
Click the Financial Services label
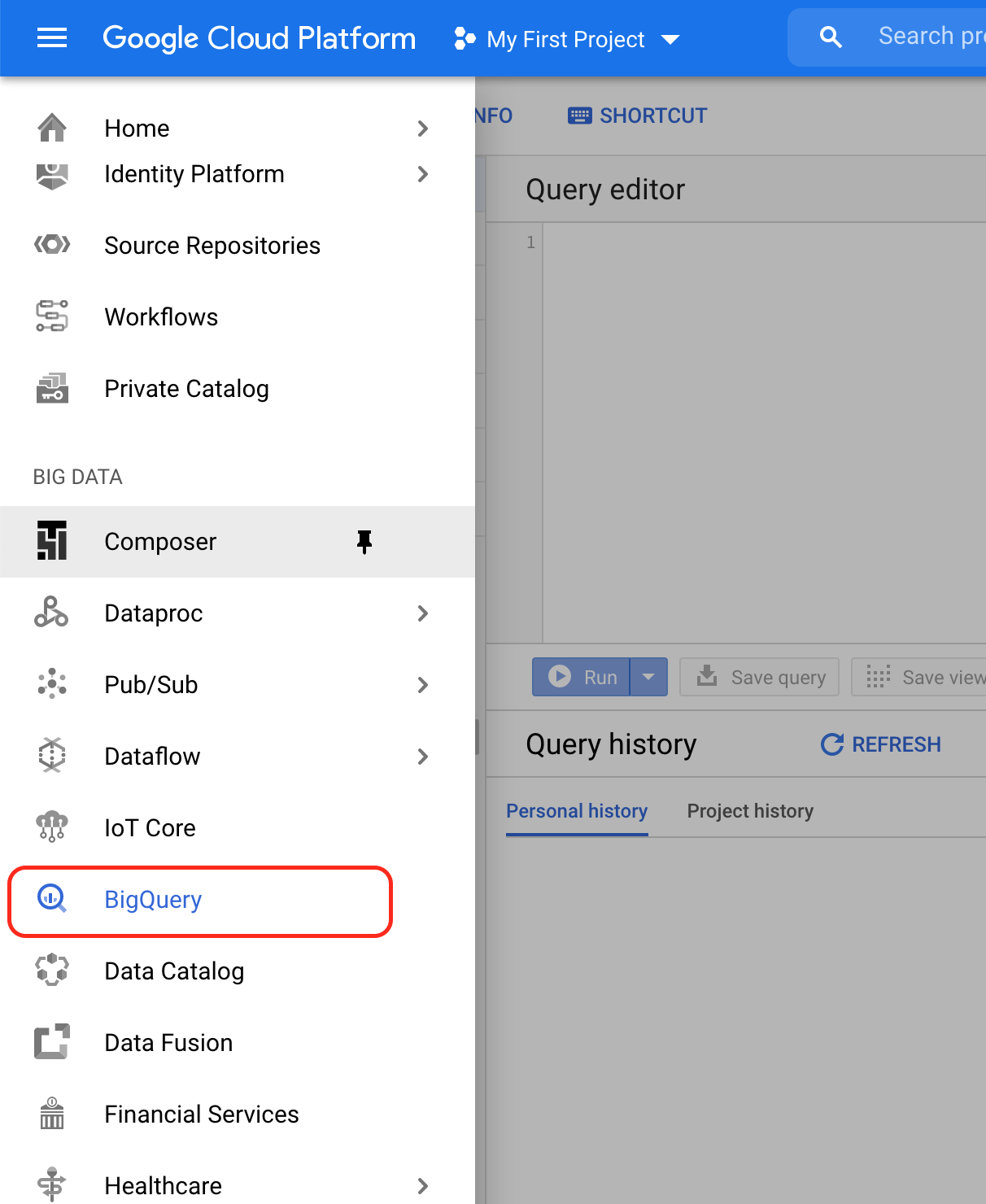202,1115
